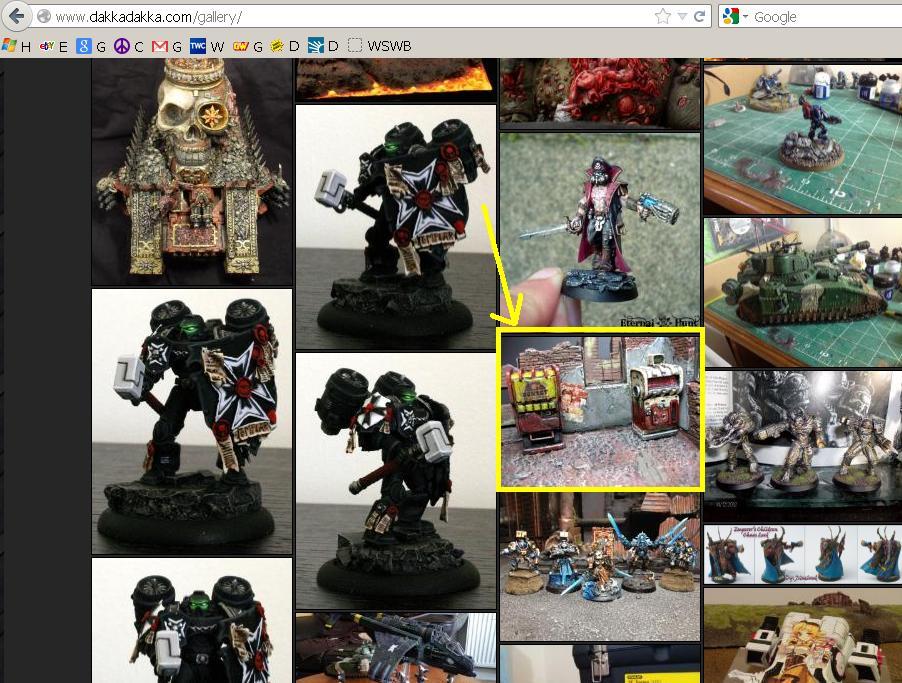
Task: Click the globe site identity icon
Action: pyautogui.click(x=44, y=17)
